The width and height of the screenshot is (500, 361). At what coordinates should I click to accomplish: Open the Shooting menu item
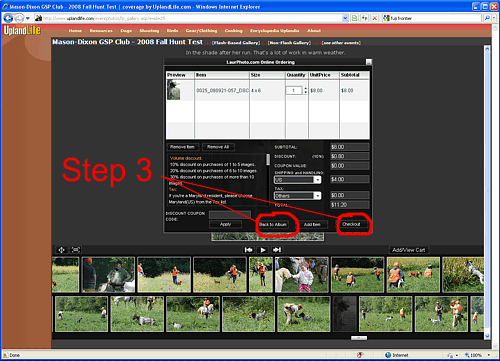149,31
